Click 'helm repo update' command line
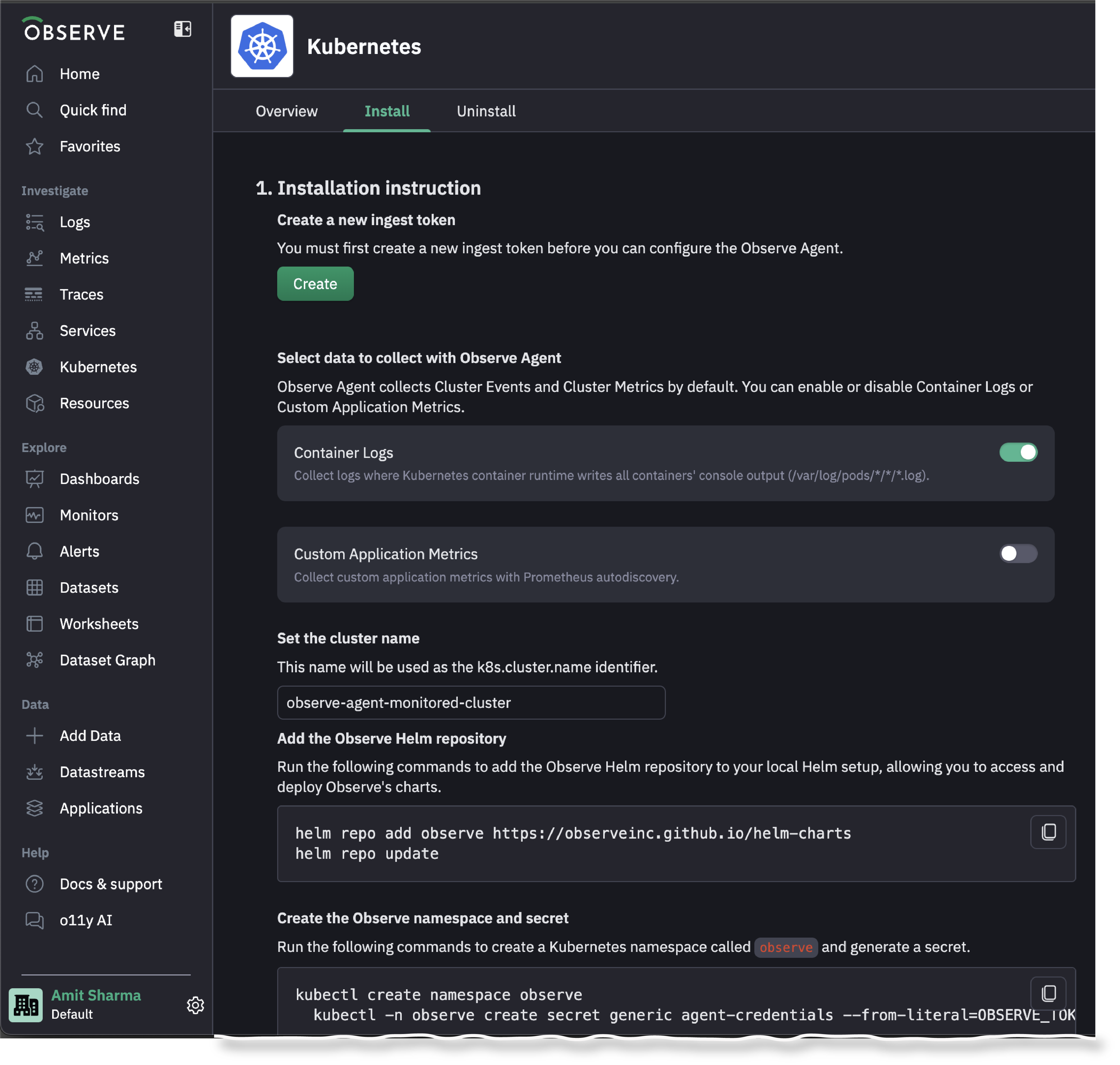This screenshot has height=1065, width=1120. pos(367,854)
